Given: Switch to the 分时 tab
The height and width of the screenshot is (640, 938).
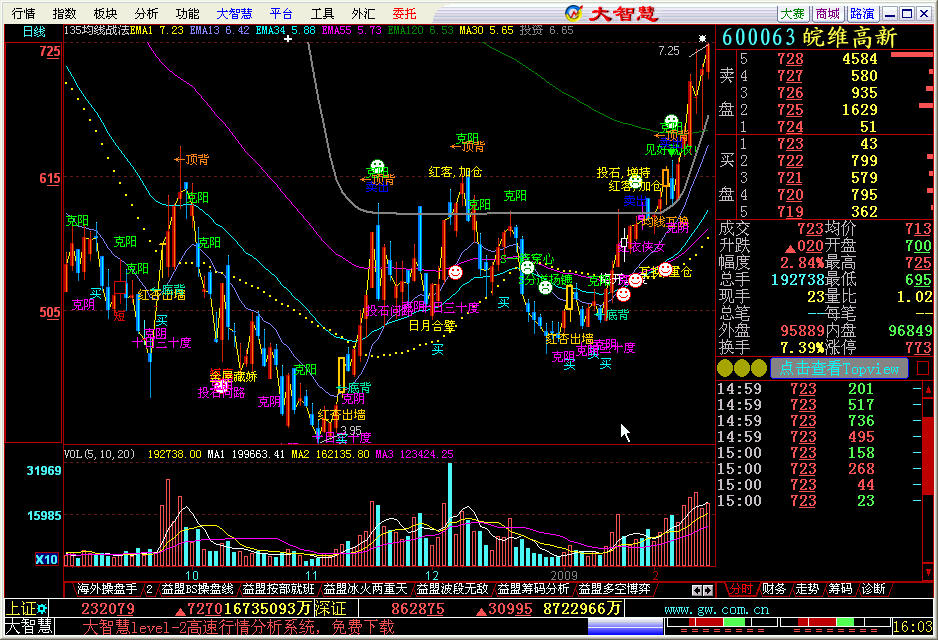Looking at the screenshot, I should click(x=741, y=589).
